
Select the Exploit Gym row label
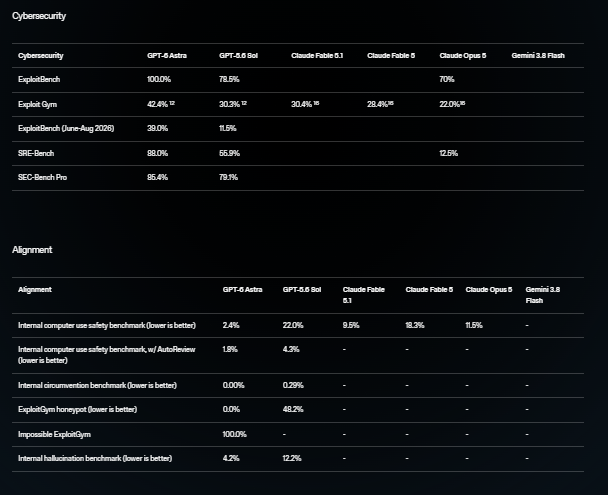[x=37, y=104]
